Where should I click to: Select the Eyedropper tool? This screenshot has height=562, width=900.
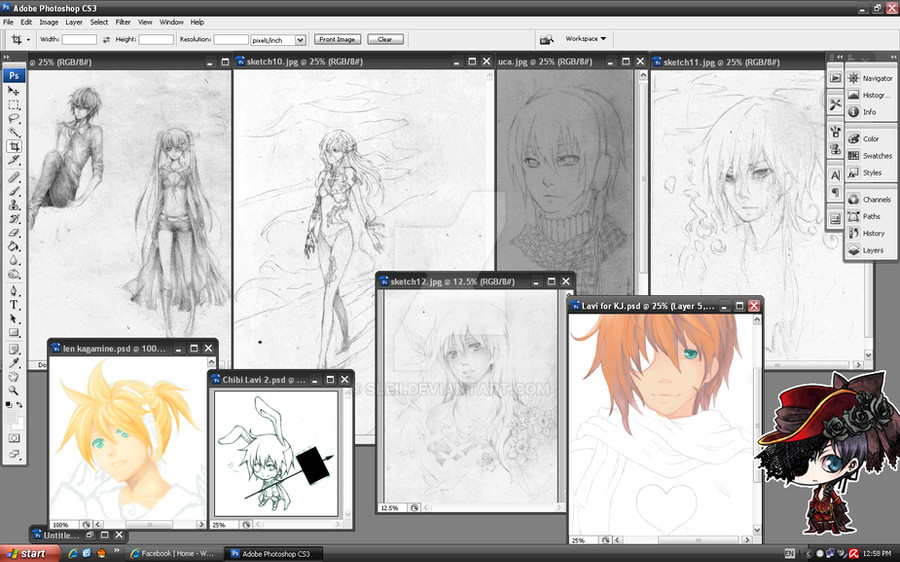point(14,363)
